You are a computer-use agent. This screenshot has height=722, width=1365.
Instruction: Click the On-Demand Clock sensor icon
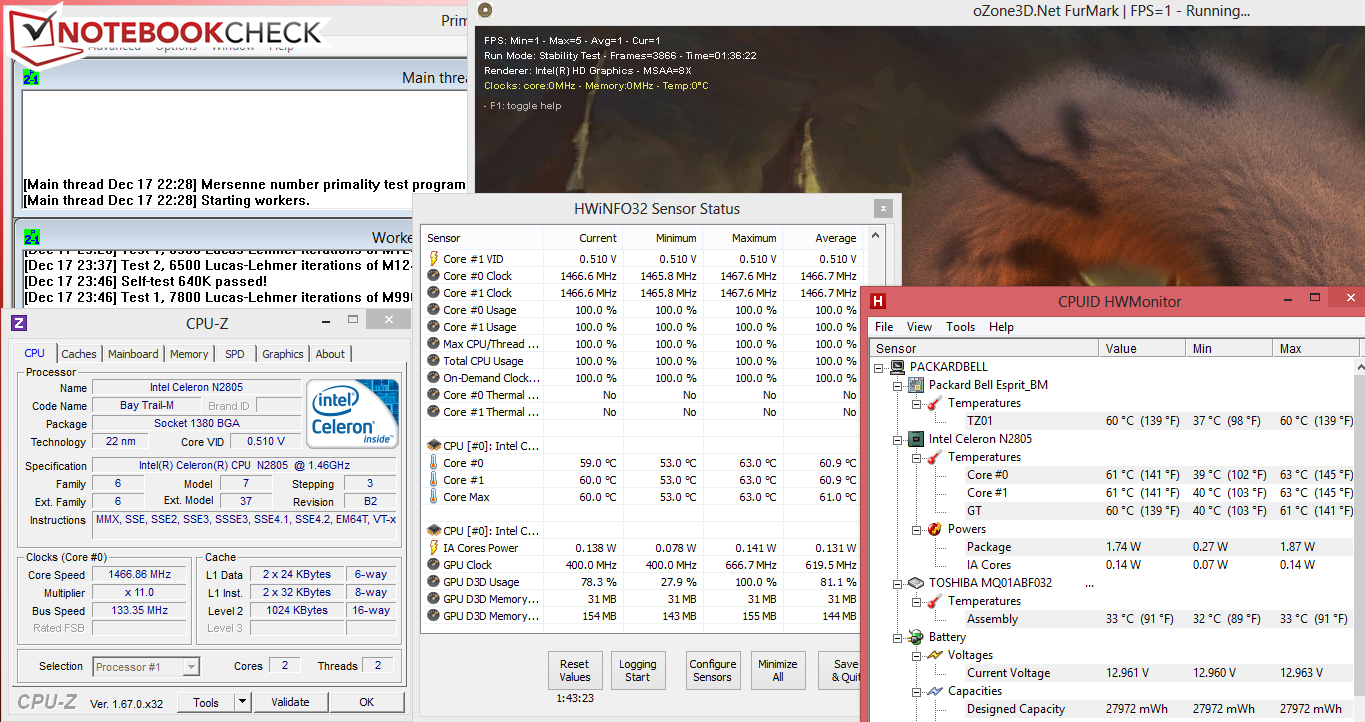pyautogui.click(x=433, y=378)
